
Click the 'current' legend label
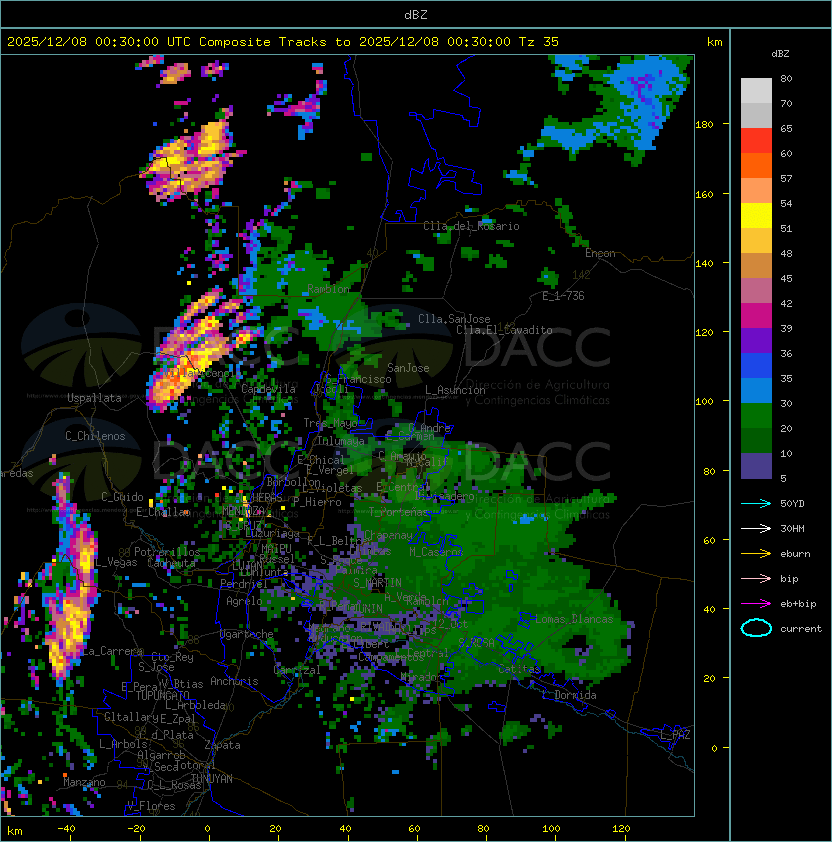801,629
